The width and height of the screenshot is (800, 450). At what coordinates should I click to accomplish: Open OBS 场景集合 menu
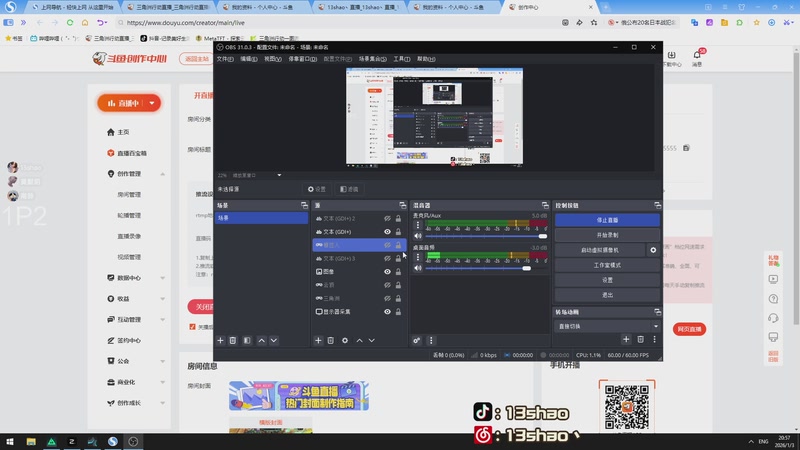[372, 59]
